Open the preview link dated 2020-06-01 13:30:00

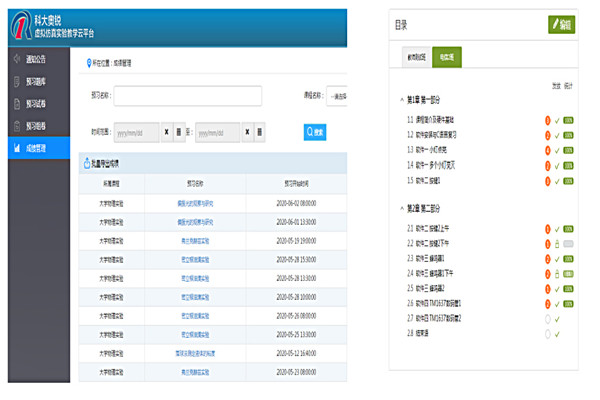[195, 222]
